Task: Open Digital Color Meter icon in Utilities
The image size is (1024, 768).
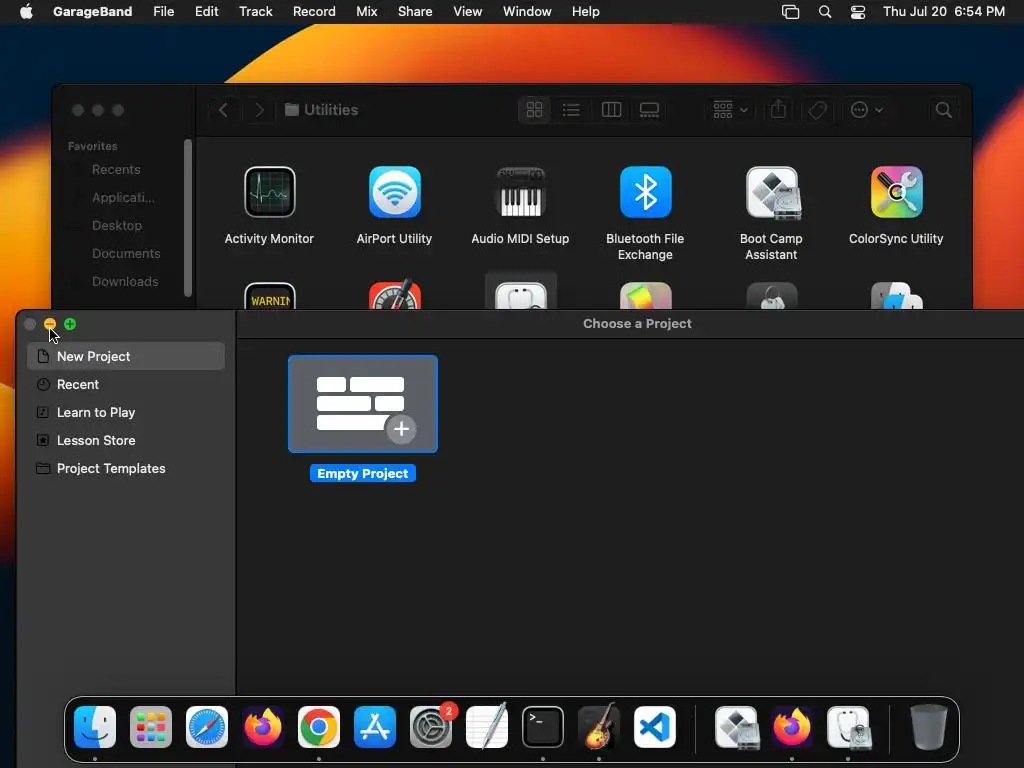Action: [x=394, y=295]
